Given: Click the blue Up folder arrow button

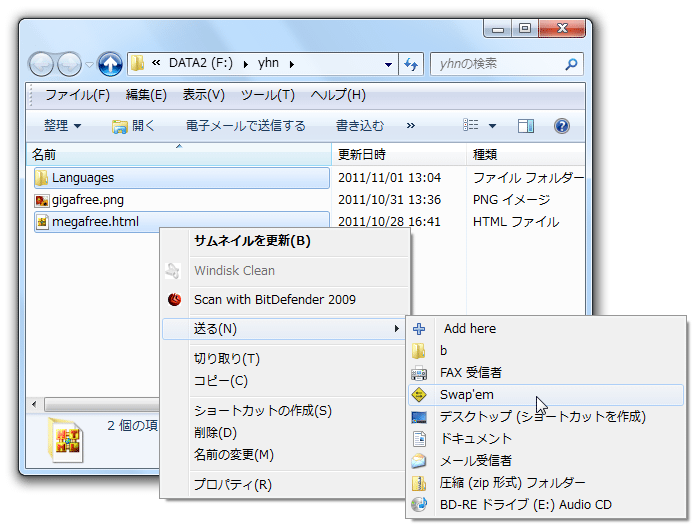Looking at the screenshot, I should point(110,64).
